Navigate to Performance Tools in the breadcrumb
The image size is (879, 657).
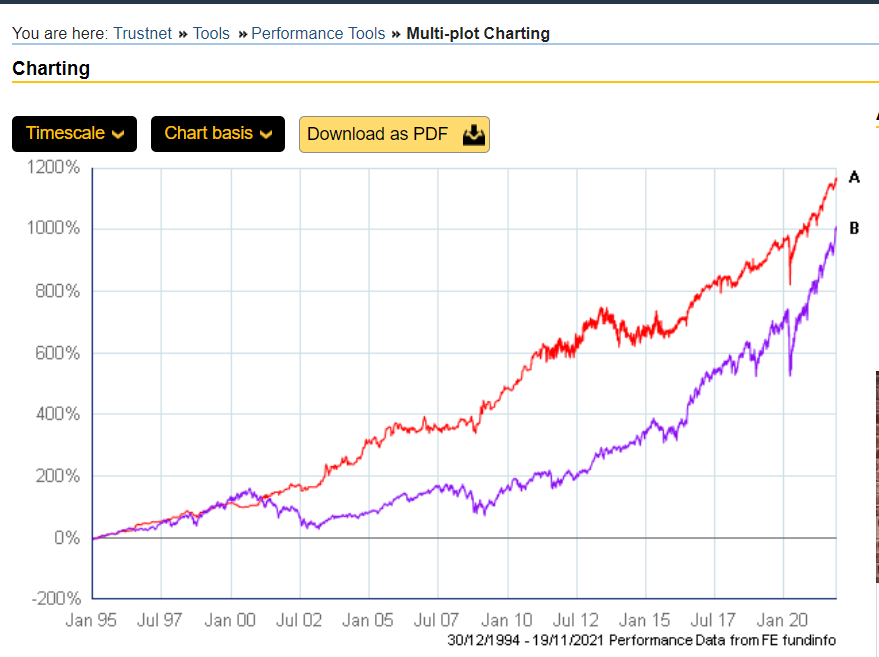(x=318, y=34)
